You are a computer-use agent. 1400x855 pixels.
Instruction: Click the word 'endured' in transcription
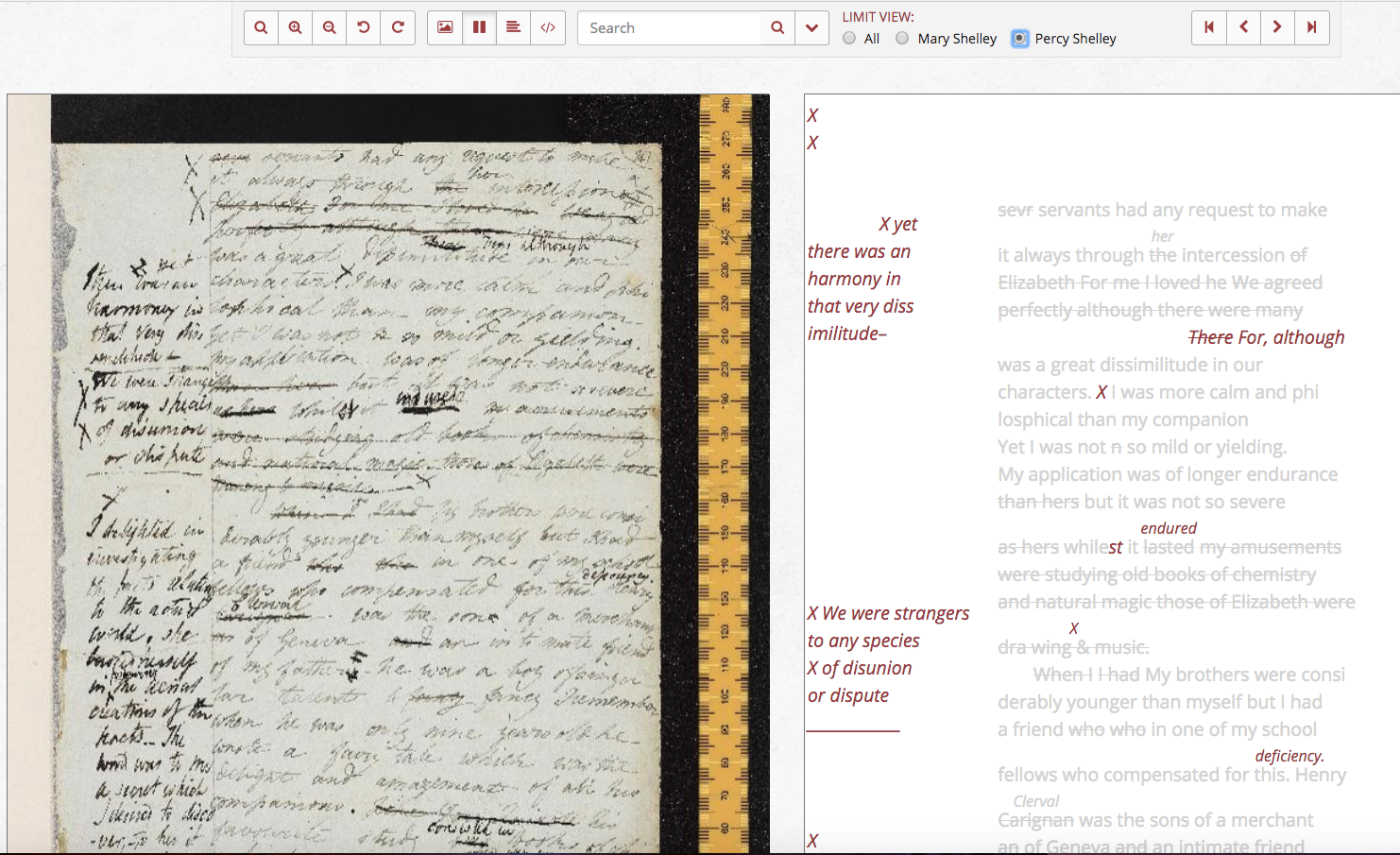1169,528
